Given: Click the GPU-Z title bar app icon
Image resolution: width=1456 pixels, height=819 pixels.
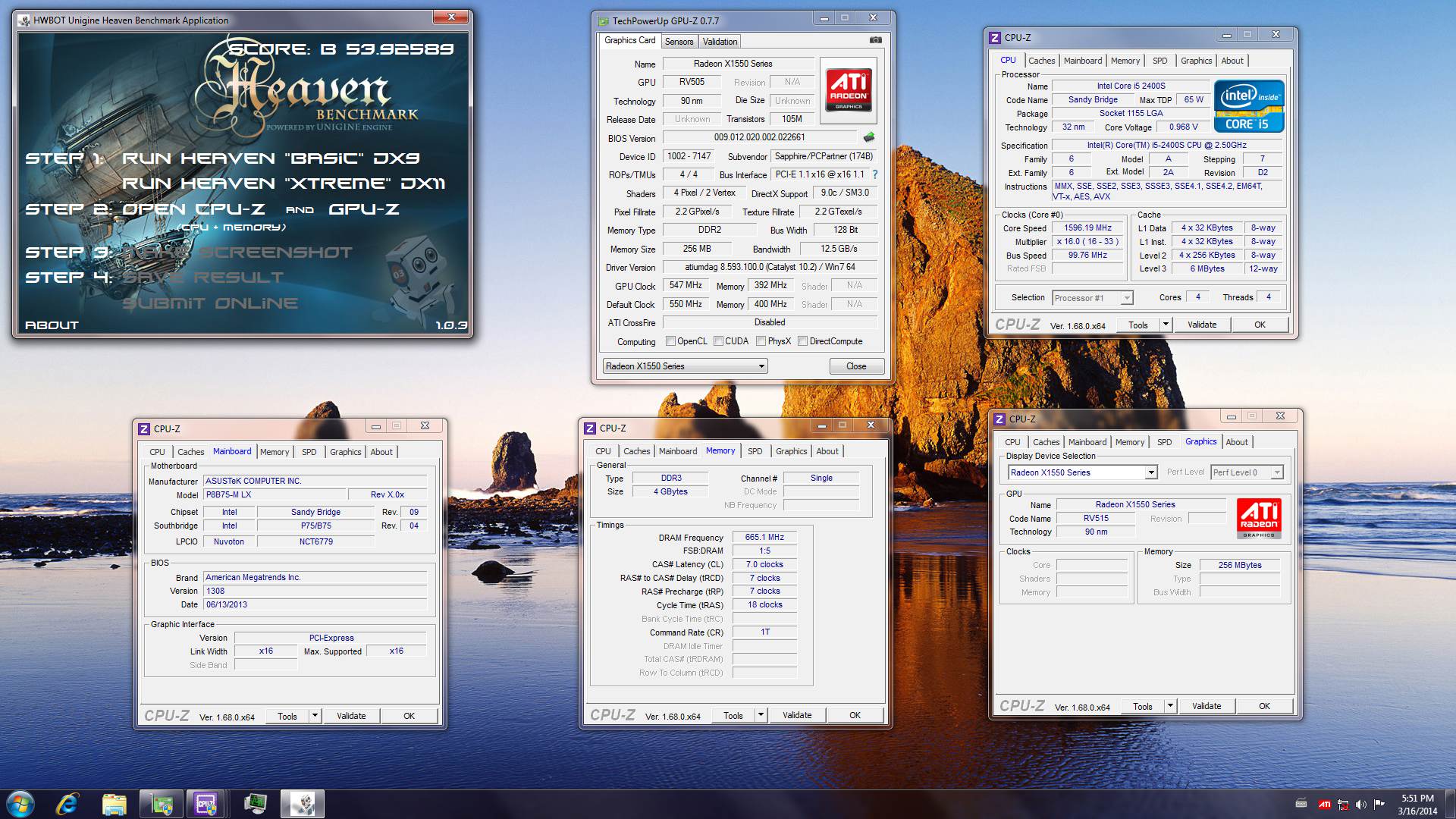Looking at the screenshot, I should tap(604, 21).
